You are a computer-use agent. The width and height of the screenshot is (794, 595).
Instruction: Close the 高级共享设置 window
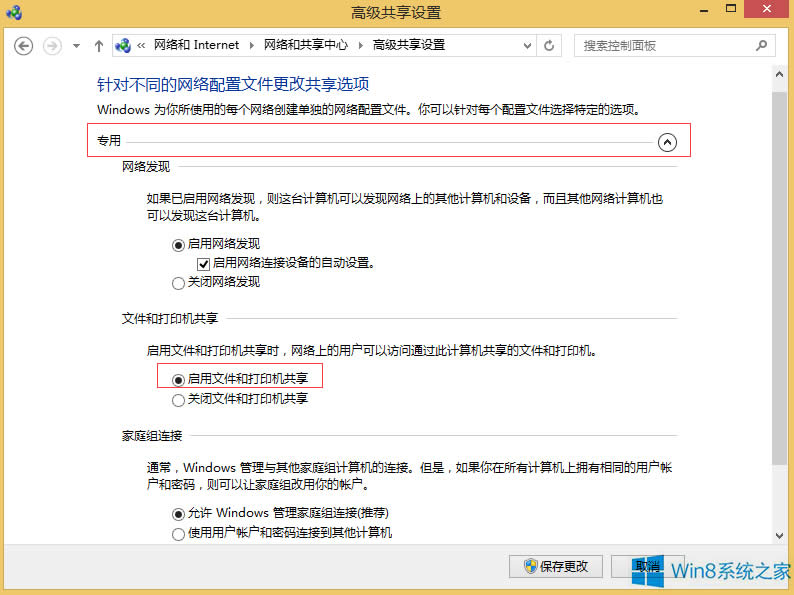(767, 9)
